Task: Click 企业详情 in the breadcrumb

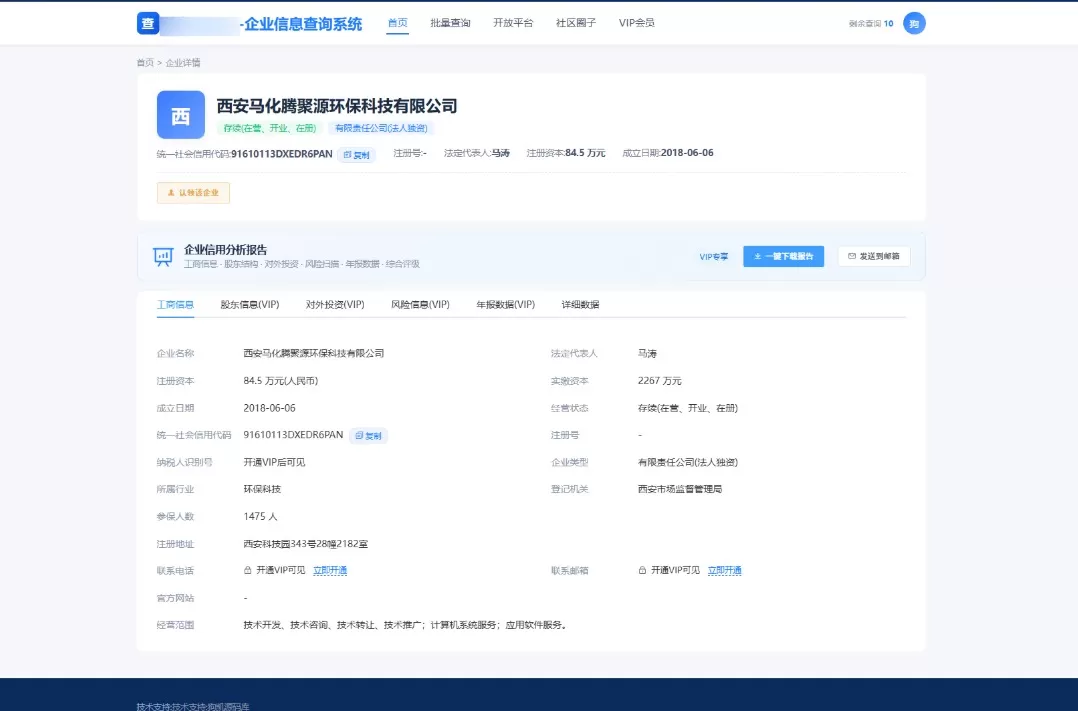Action: click(x=183, y=63)
